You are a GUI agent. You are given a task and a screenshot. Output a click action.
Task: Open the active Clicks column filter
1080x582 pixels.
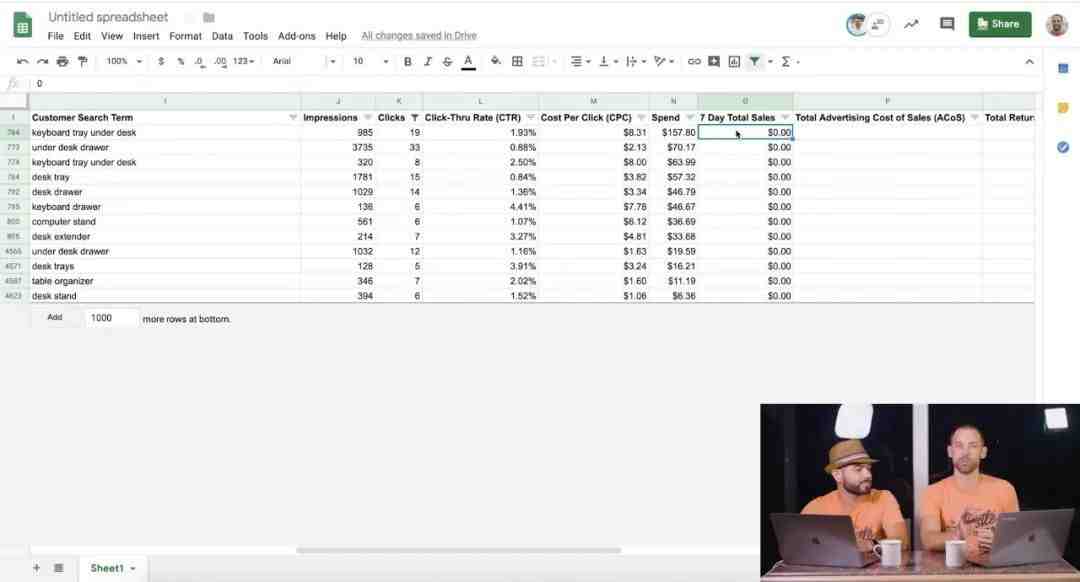click(415, 118)
